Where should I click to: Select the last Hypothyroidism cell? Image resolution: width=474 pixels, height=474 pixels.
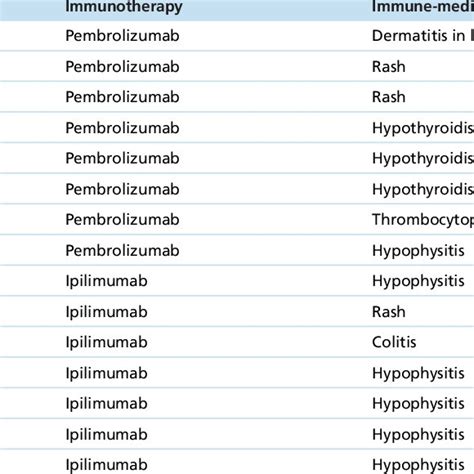click(x=423, y=189)
